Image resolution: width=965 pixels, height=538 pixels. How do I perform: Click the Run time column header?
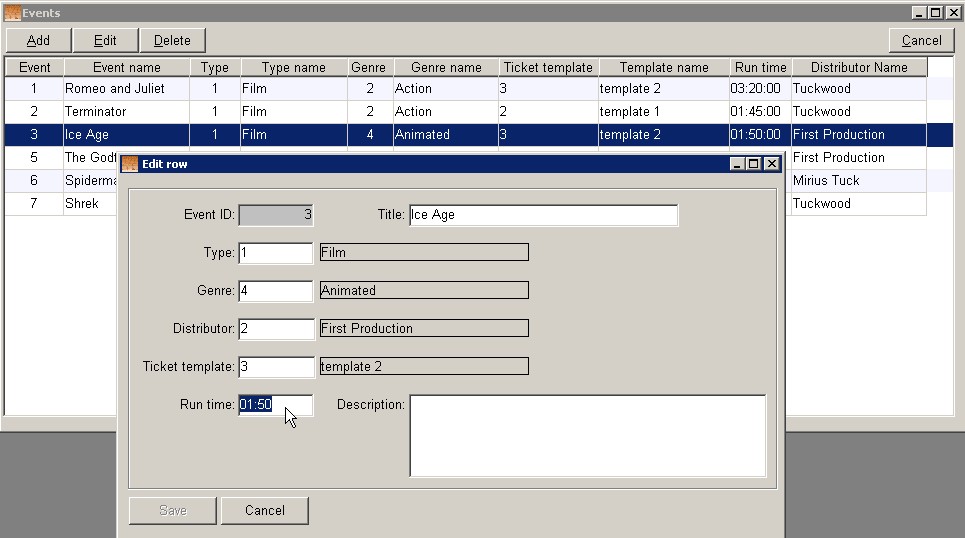click(760, 68)
